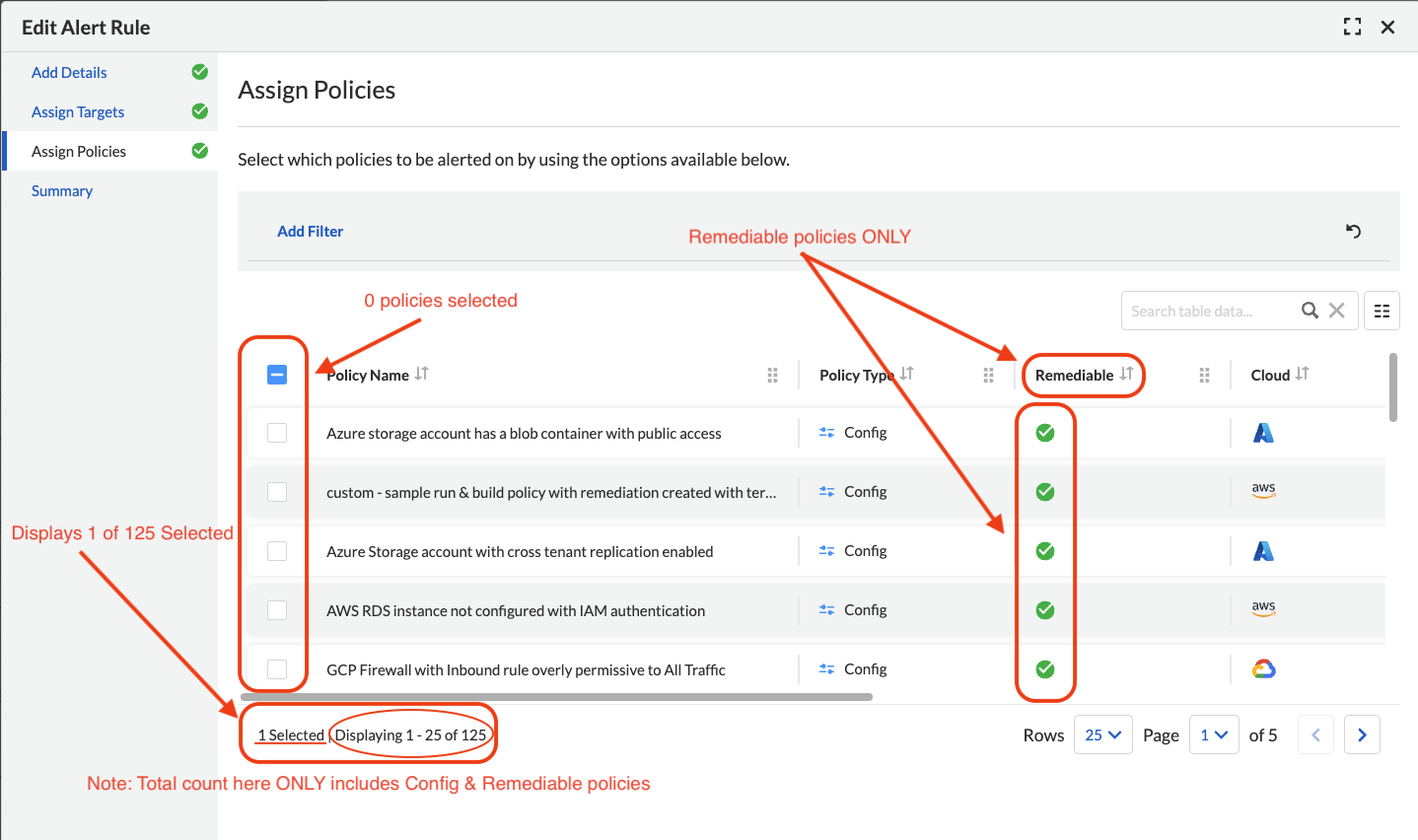The width and height of the screenshot is (1418, 840).
Task: Focus the Search table data field
Action: (x=1210, y=311)
